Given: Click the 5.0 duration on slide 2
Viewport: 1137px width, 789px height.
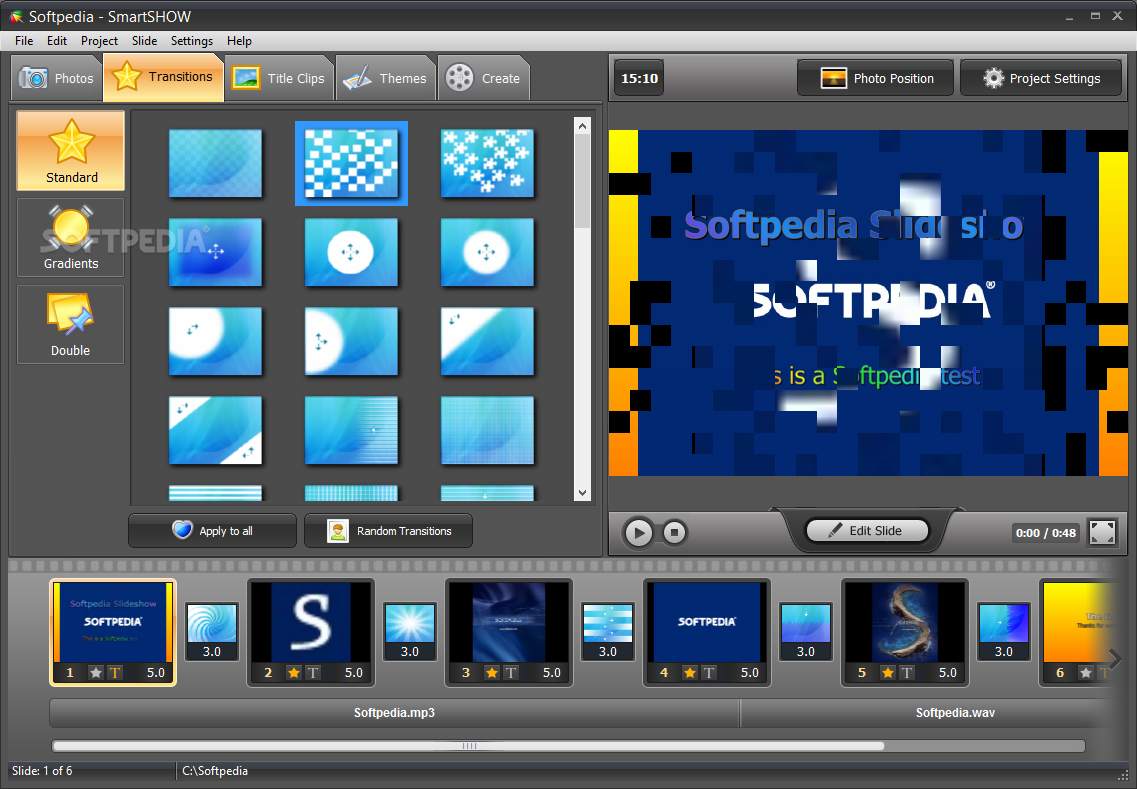Looking at the screenshot, I should click(354, 672).
